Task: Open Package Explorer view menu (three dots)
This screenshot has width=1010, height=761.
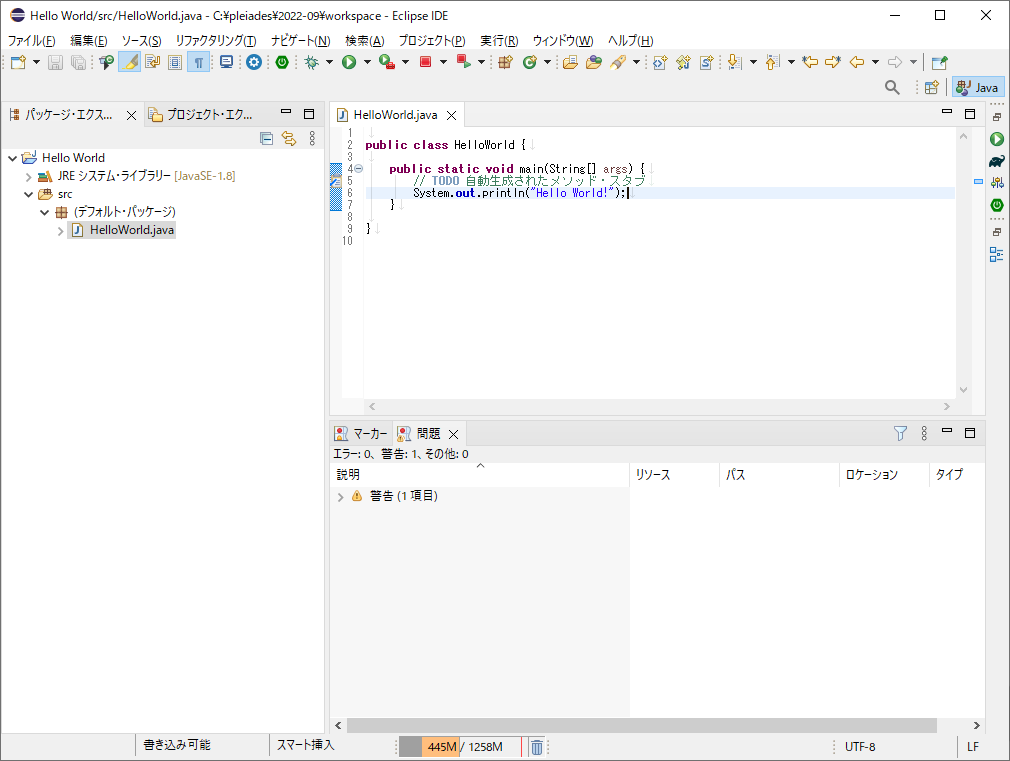Action: (x=312, y=139)
